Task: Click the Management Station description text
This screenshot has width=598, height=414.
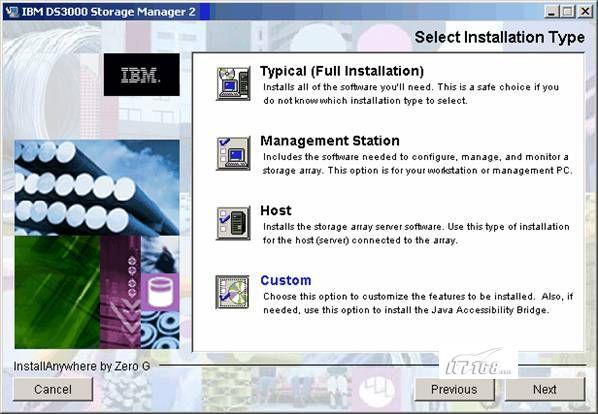Action: (418, 164)
